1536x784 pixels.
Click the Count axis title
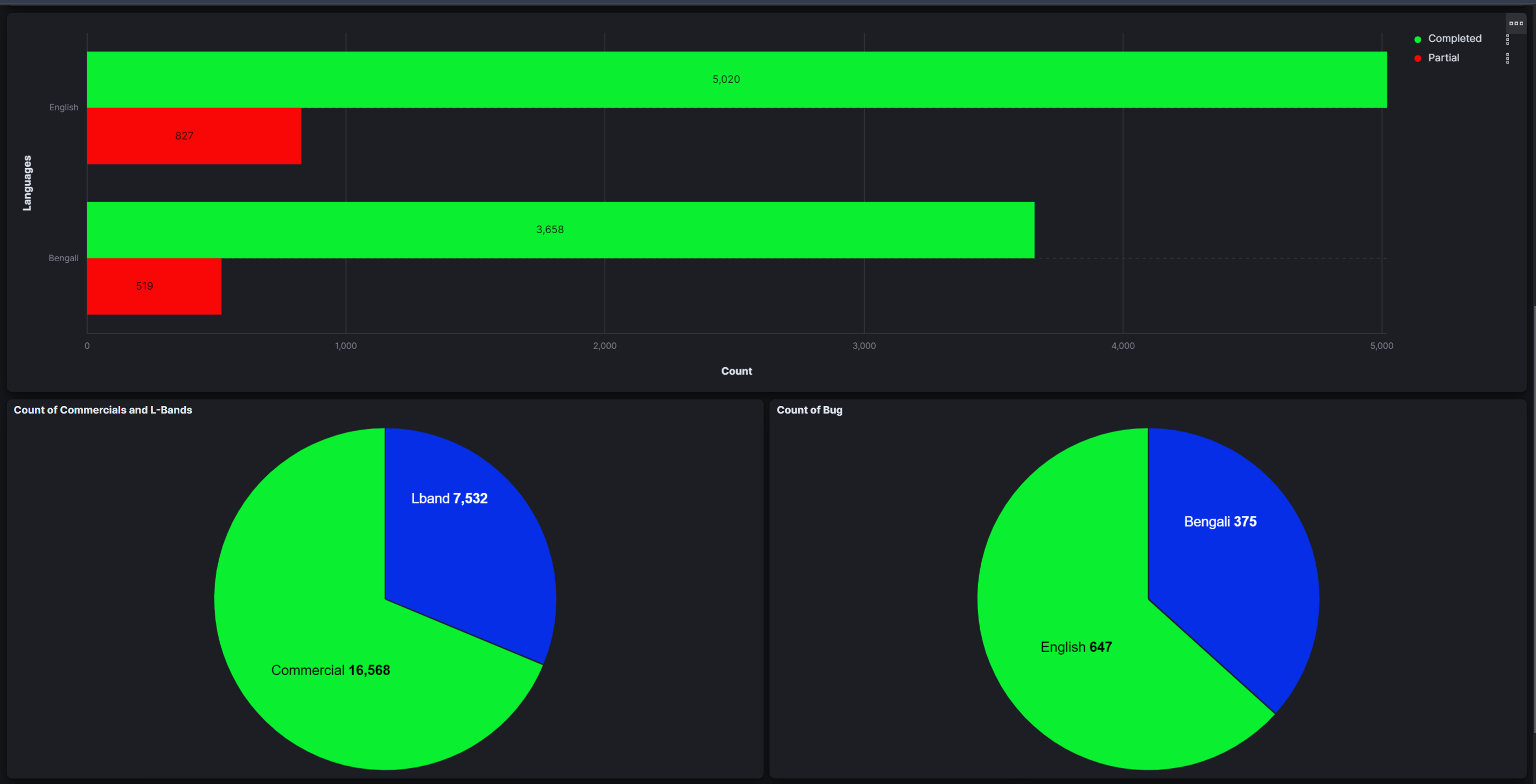tap(736, 371)
